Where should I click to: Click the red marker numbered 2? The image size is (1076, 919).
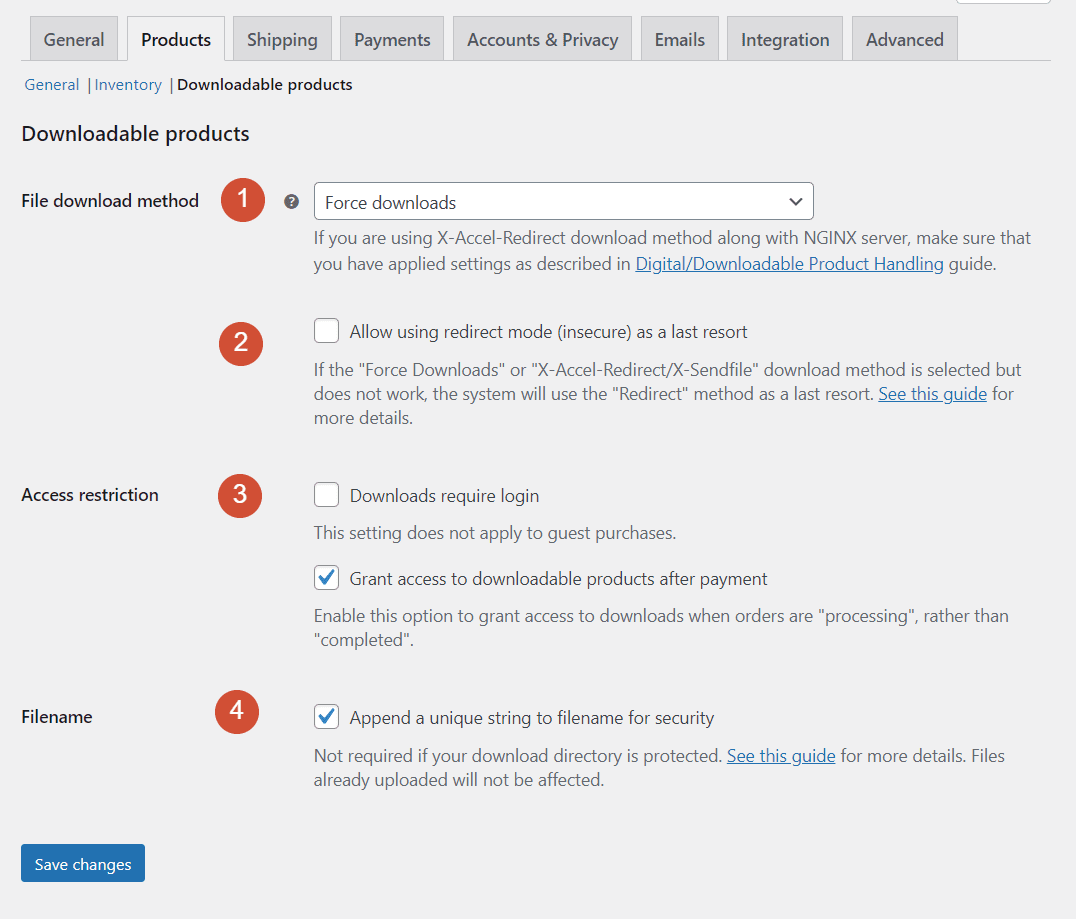(x=241, y=343)
